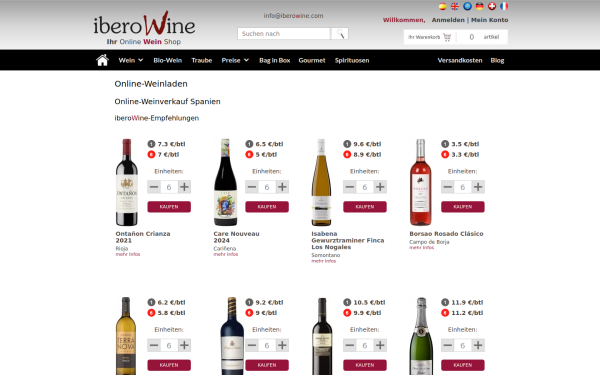Viewport: 600px width, 375px height.
Task: Switch language to German flag
Action: 479,6
